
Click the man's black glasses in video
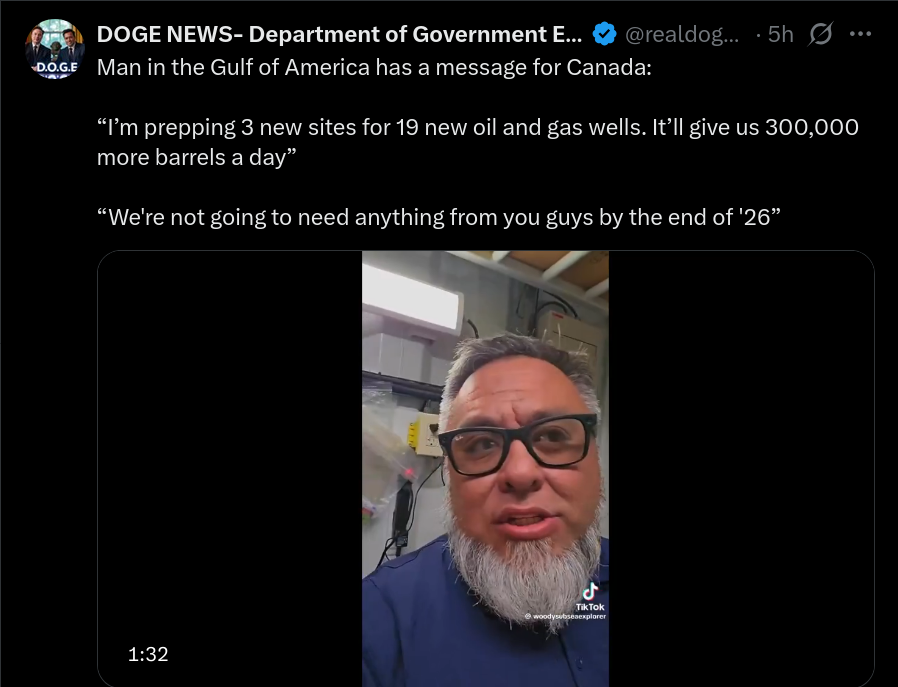point(518,445)
